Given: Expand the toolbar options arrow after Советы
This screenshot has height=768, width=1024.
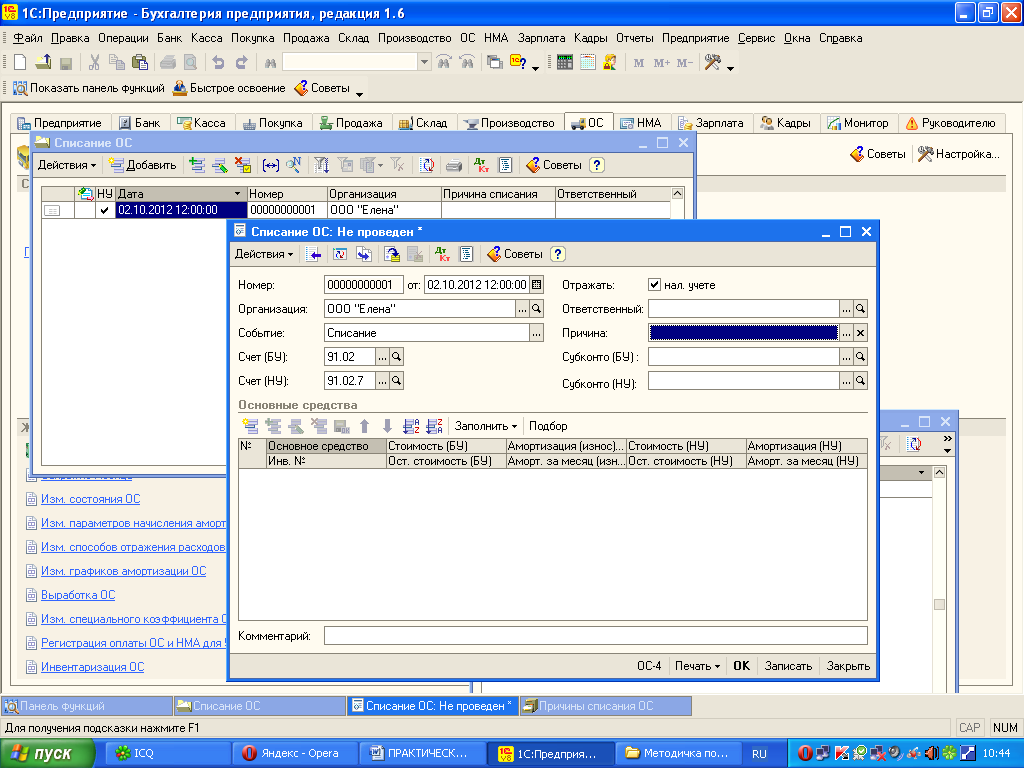Looking at the screenshot, I should tap(359, 94).
